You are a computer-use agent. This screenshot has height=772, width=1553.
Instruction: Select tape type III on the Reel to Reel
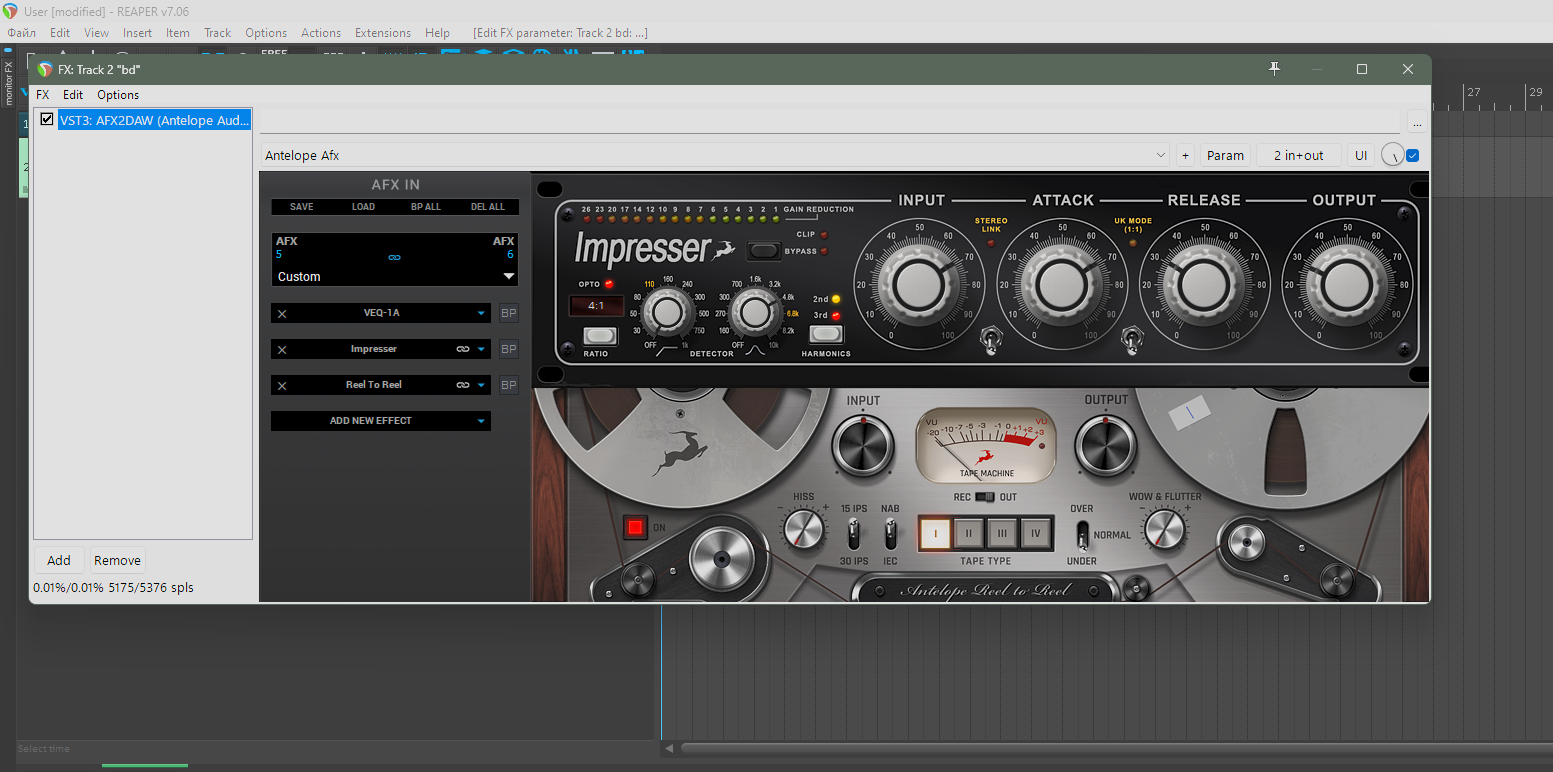[1003, 533]
